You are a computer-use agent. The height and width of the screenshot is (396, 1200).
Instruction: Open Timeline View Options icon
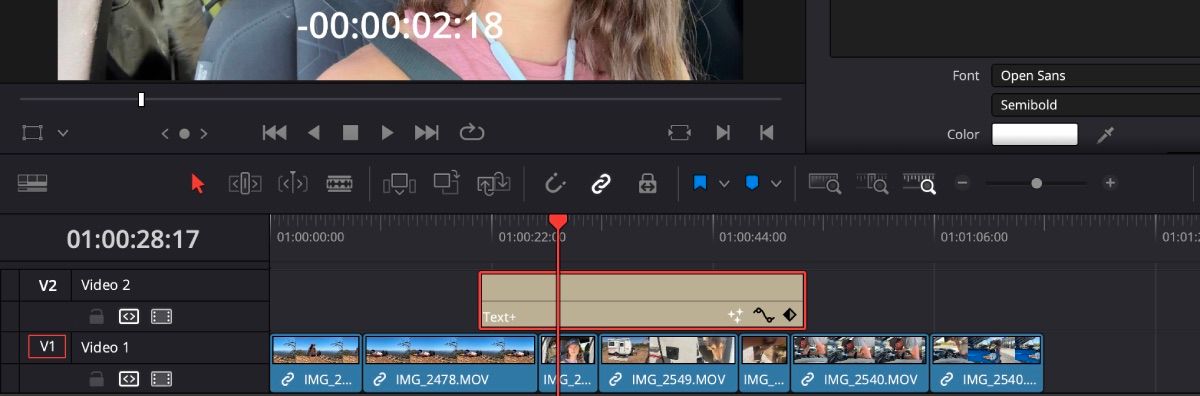pos(33,183)
